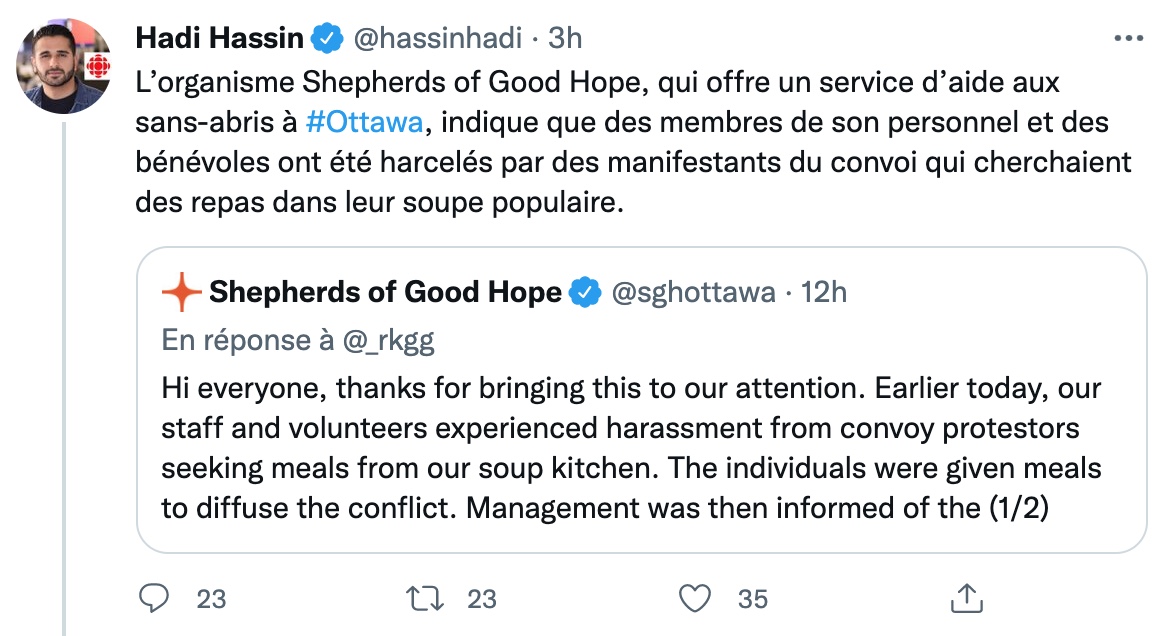
Task: Click the reply speech bubble icon
Action: pyautogui.click(x=154, y=598)
